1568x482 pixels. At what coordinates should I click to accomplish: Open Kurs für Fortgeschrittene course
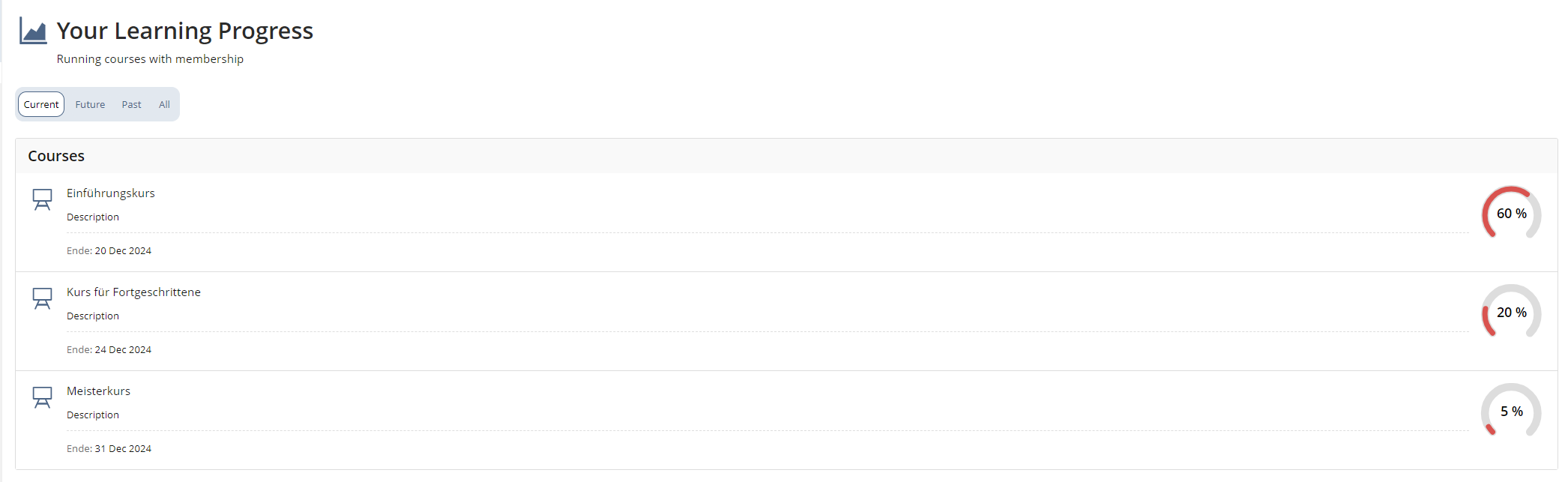click(133, 292)
